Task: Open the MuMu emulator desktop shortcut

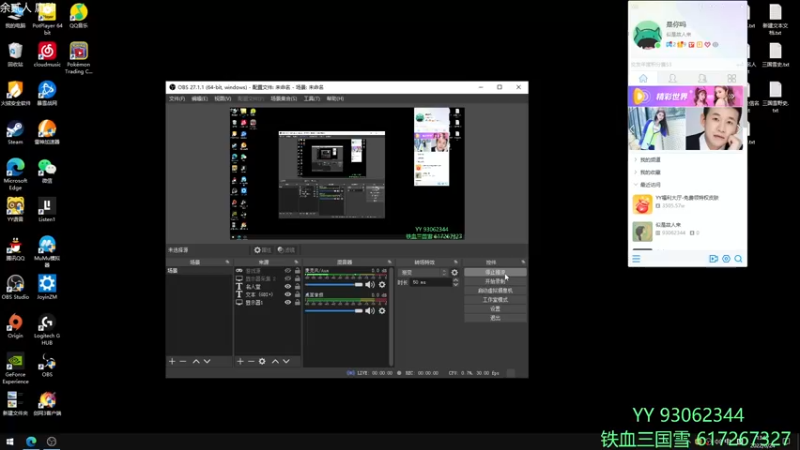Action: coord(46,252)
